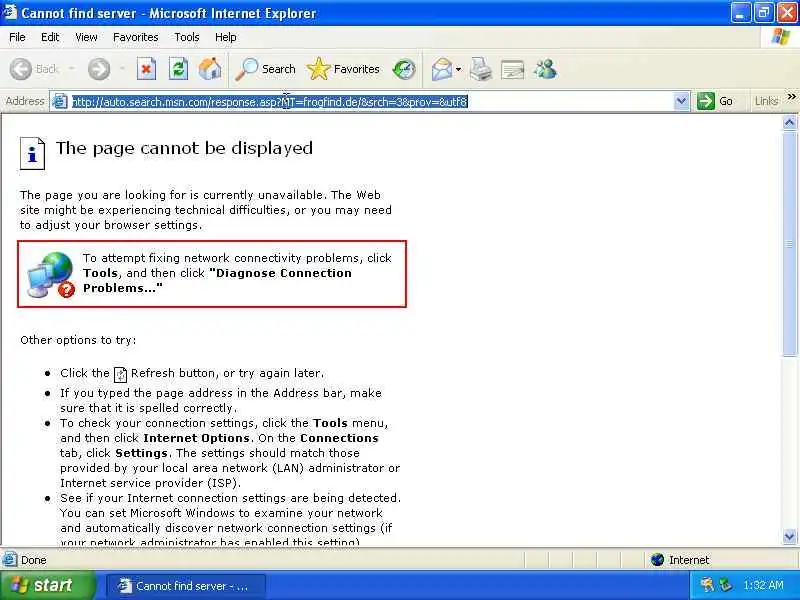Click the page icon in Address bar
This screenshot has width=800, height=600.
60,102
